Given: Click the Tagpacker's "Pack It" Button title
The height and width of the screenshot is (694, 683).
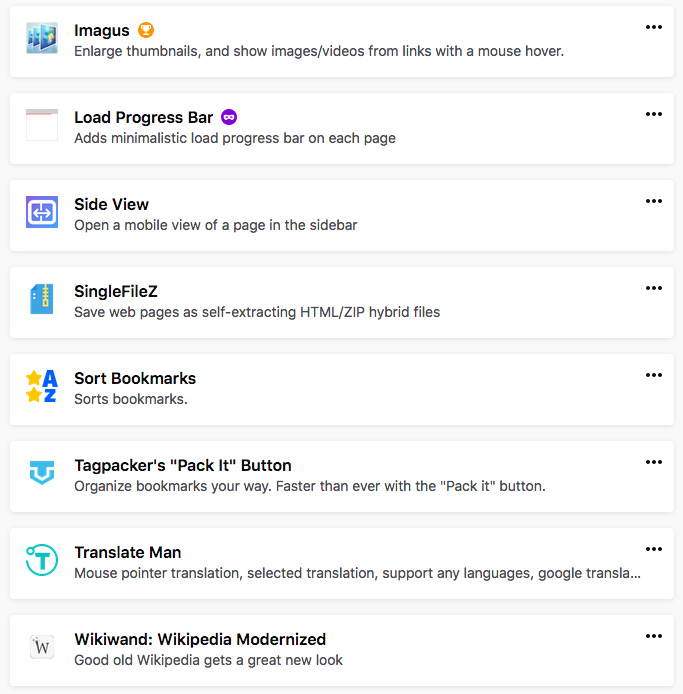Looking at the screenshot, I should 183,466.
